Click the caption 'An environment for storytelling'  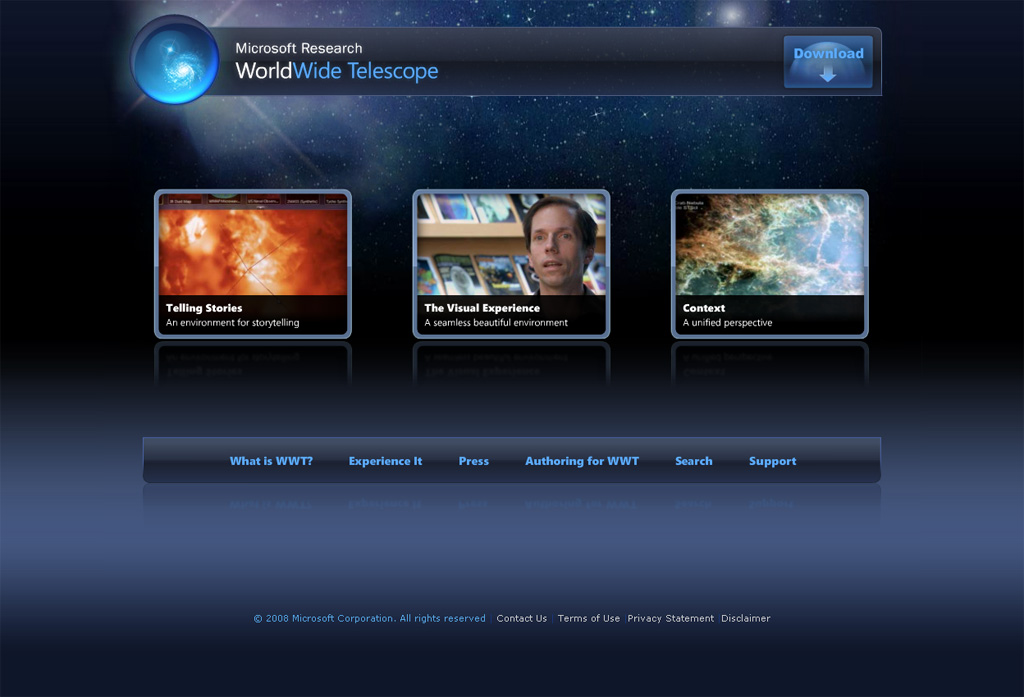point(232,323)
